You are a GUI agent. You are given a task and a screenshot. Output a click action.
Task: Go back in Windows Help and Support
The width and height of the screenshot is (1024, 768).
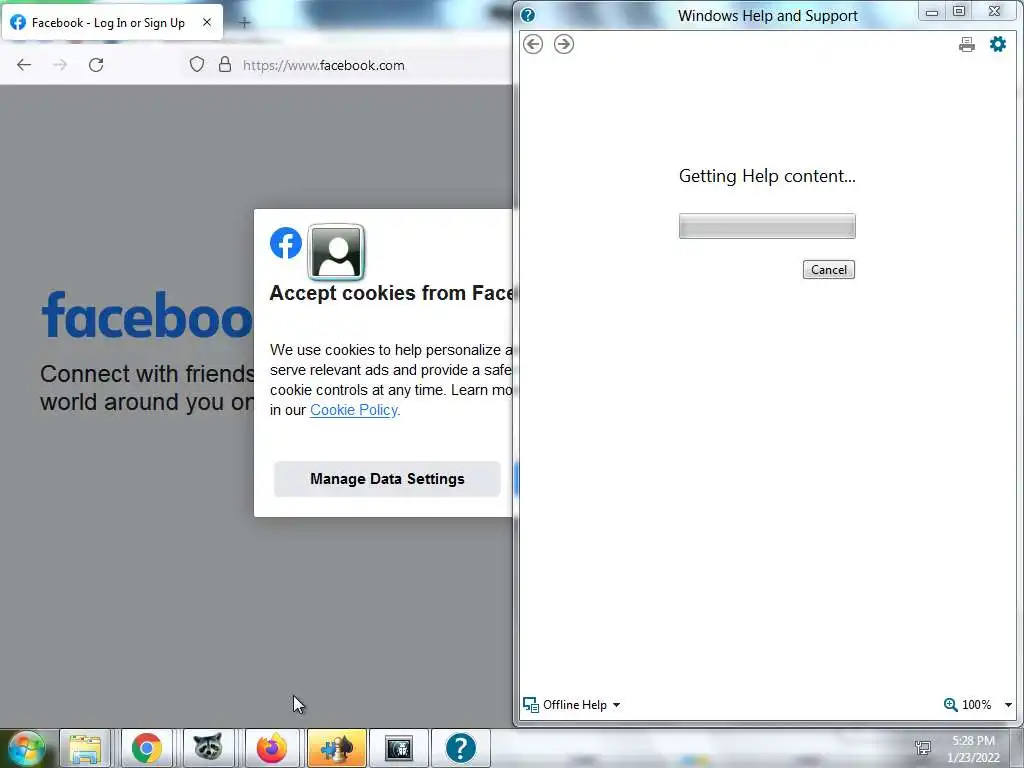[533, 44]
